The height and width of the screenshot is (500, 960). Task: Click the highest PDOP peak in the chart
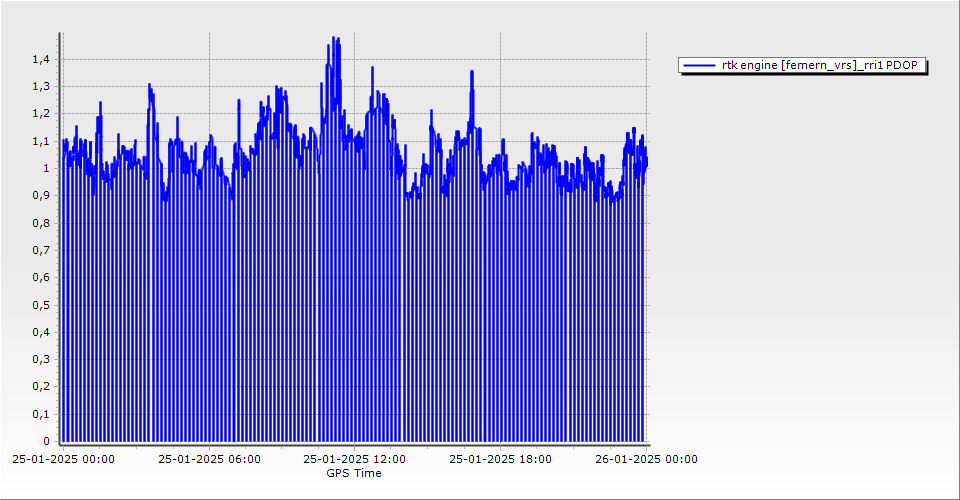pyautogui.click(x=334, y=39)
